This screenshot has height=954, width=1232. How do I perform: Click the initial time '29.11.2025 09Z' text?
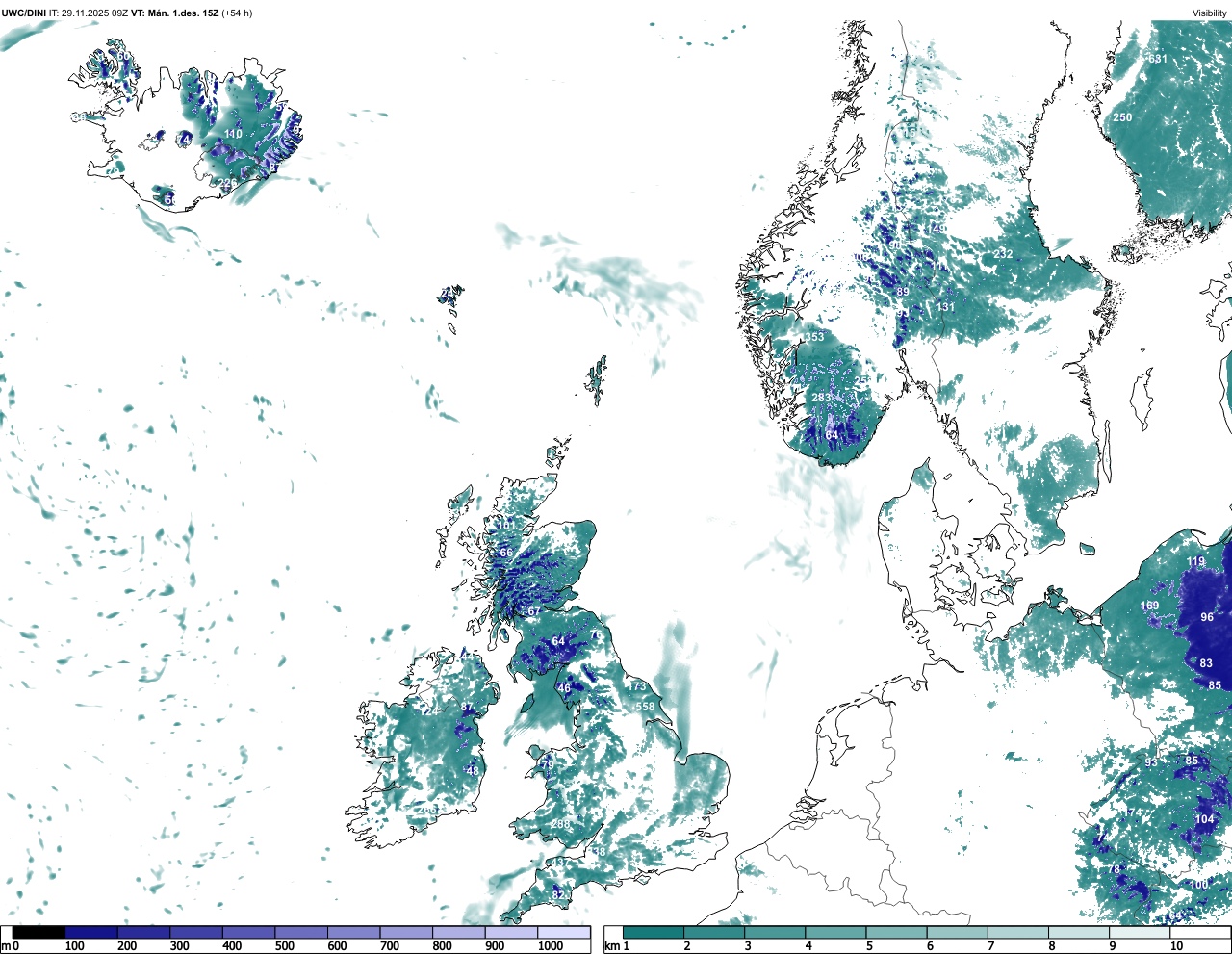pos(95,13)
